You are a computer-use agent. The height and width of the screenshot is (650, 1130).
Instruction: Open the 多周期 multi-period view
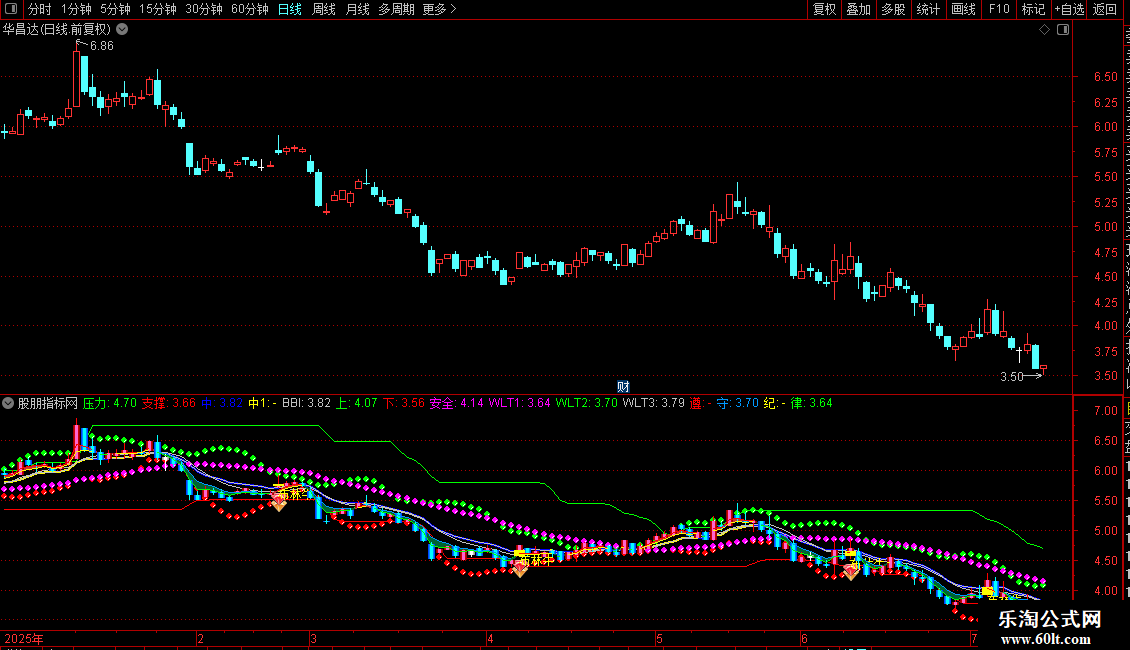(396, 9)
